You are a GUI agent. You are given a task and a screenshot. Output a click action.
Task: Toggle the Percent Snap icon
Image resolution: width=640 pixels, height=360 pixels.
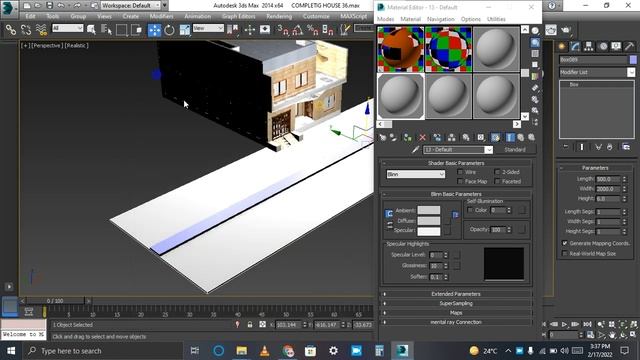coord(313,30)
